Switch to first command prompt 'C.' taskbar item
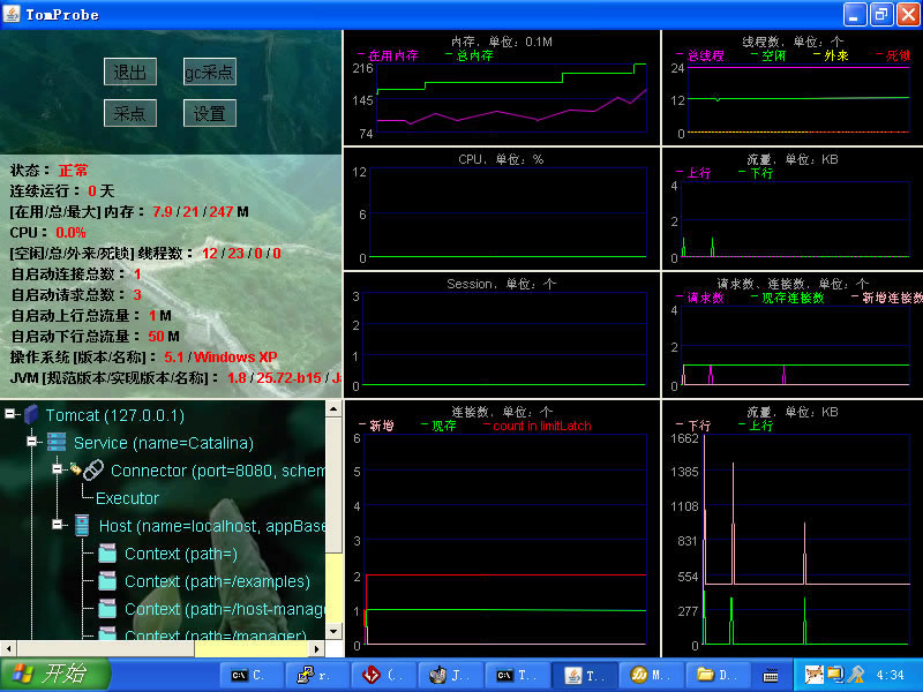This screenshot has width=923, height=692. coord(251,676)
